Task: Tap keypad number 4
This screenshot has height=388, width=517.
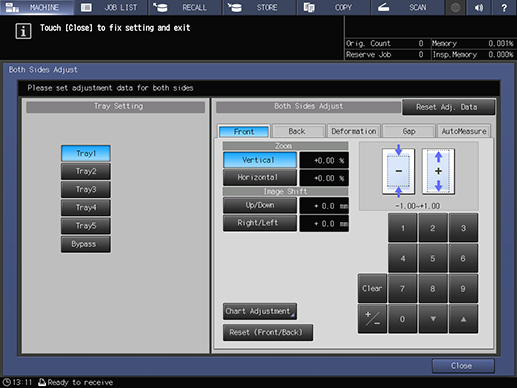Action: pyautogui.click(x=402, y=258)
